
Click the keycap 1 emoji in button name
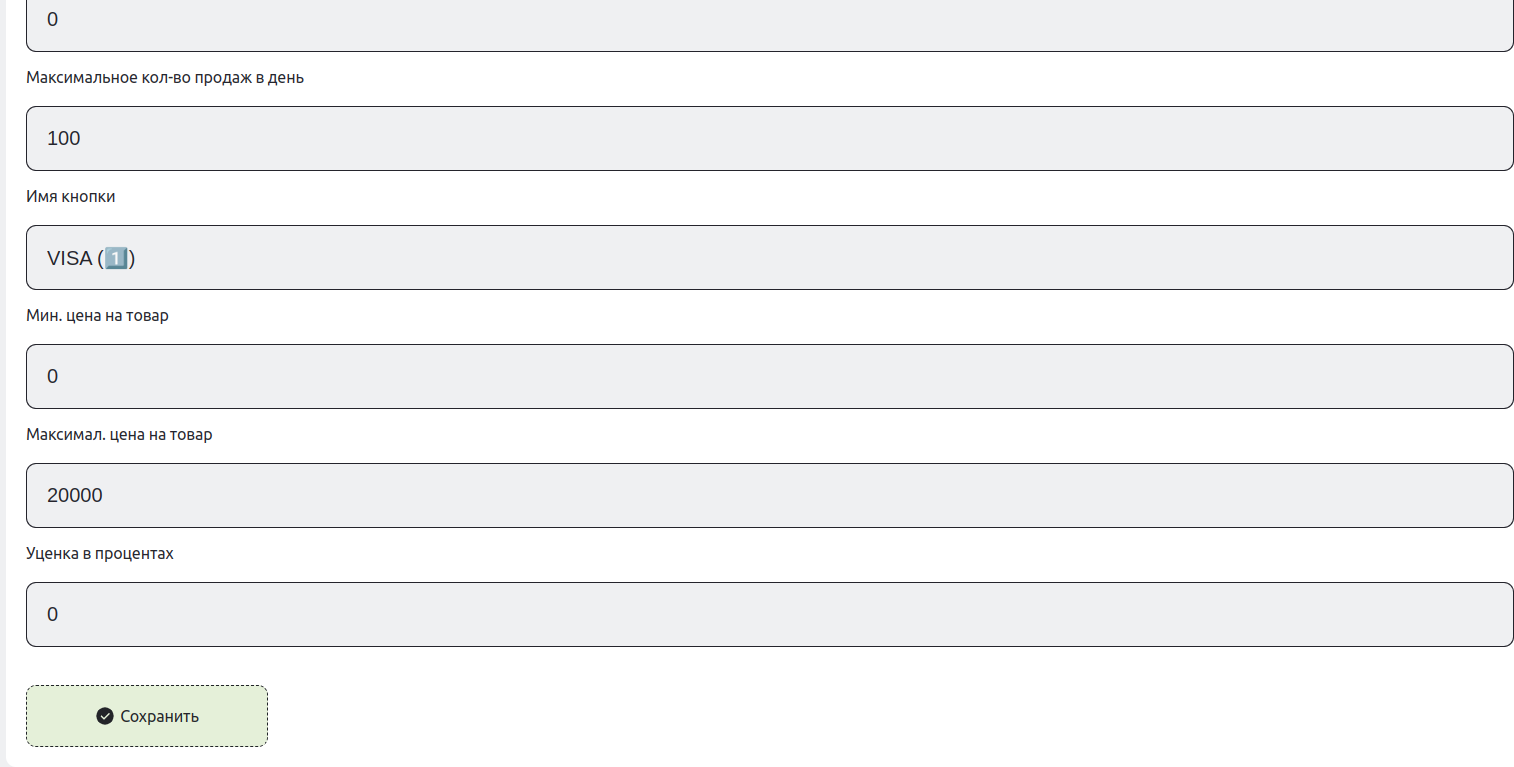coord(116,258)
